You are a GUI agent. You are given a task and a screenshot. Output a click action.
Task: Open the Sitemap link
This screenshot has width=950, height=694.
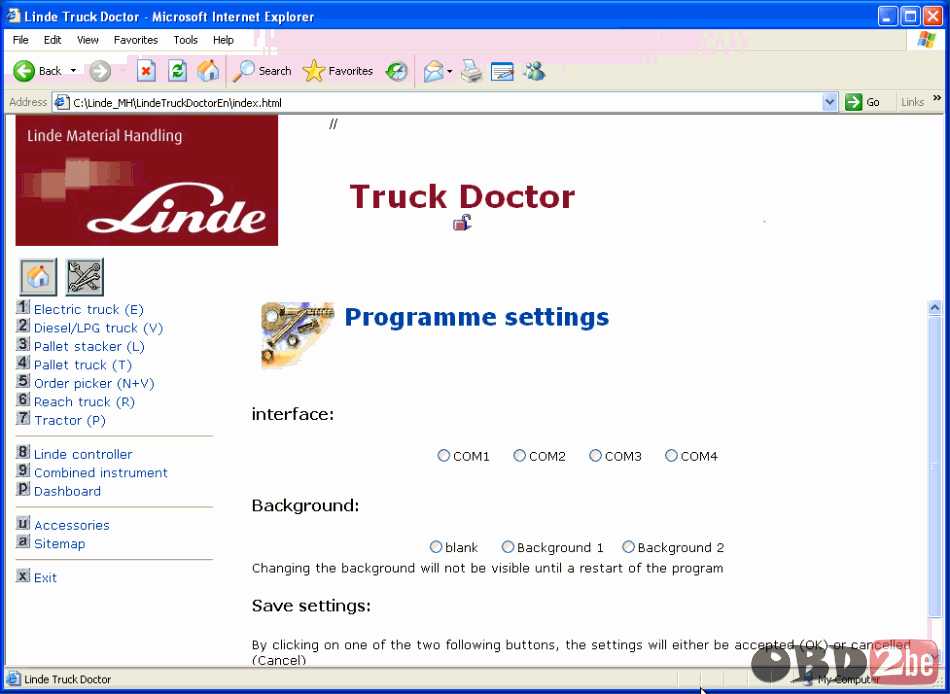(x=59, y=544)
